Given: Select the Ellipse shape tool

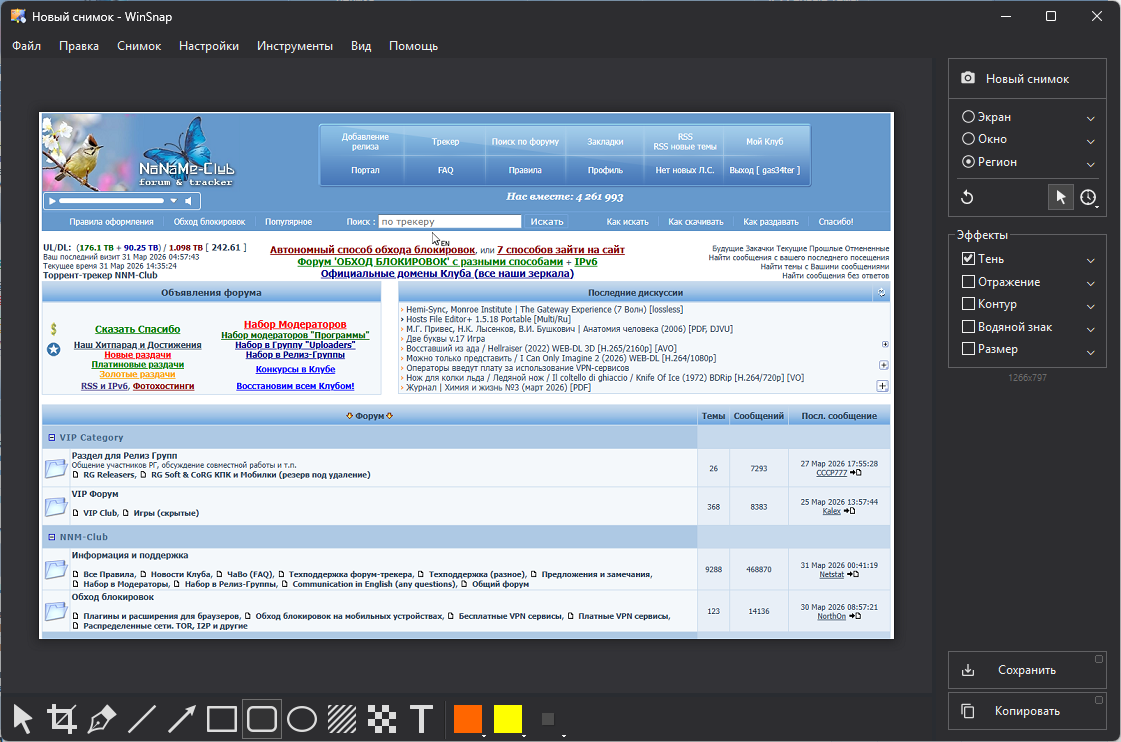Looking at the screenshot, I should point(302,719).
